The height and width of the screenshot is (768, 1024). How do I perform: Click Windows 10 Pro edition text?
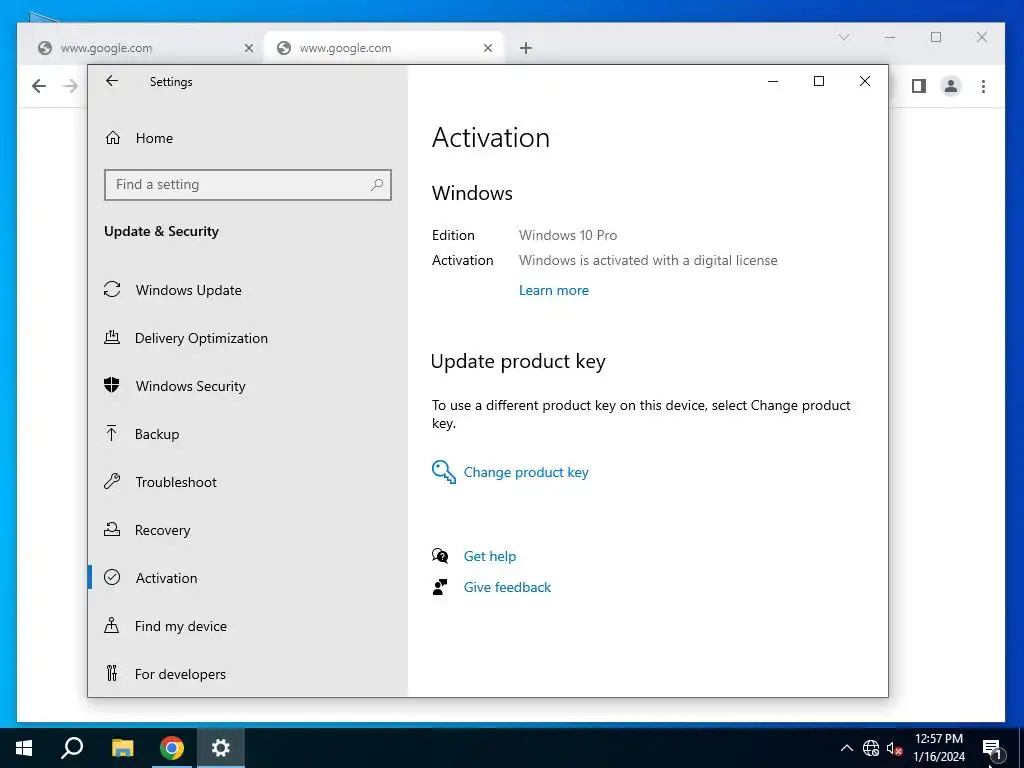click(568, 235)
